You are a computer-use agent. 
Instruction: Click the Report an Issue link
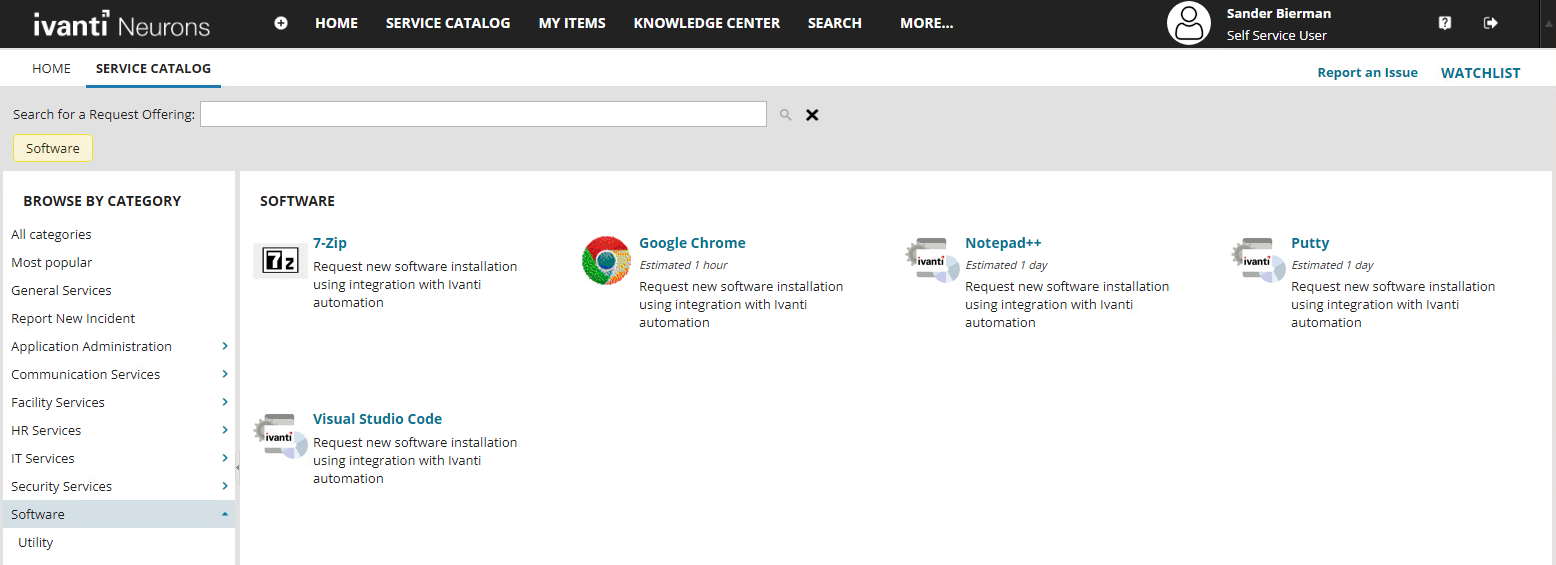(1367, 73)
